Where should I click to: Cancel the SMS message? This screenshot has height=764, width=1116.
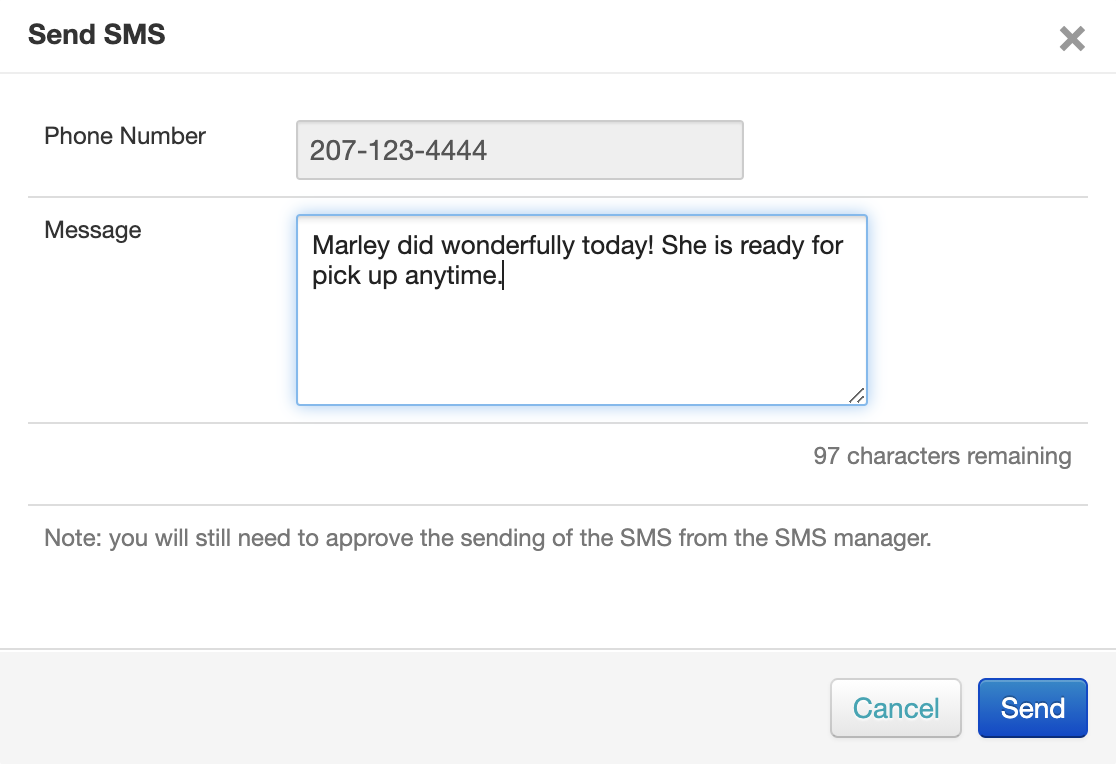[895, 708]
